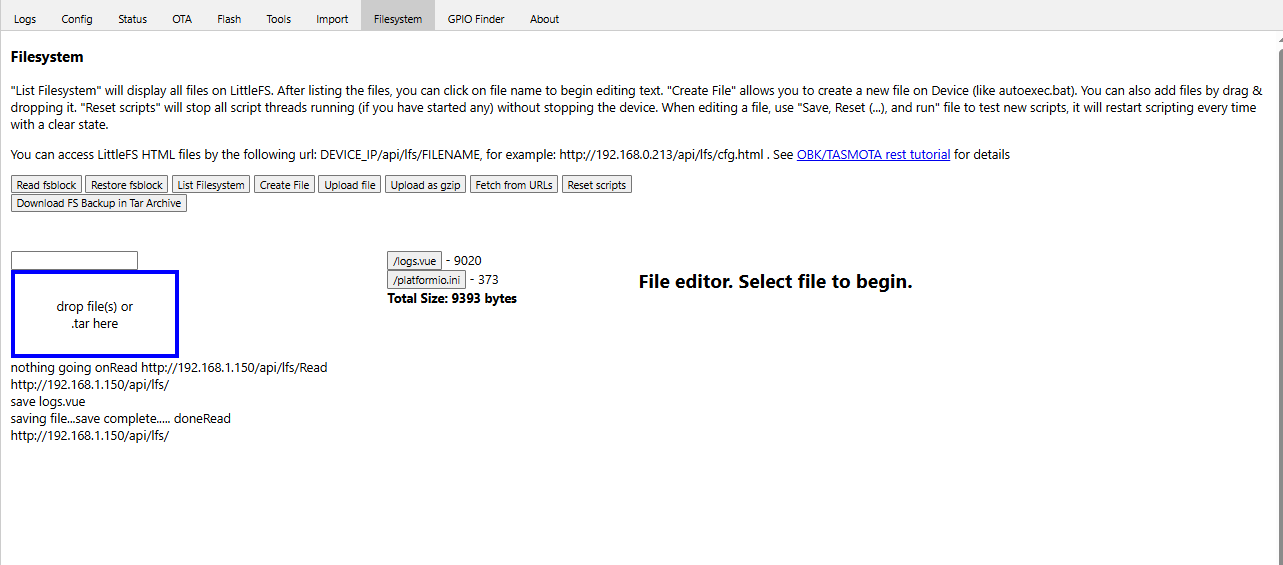The image size is (1283, 565).
Task: Click the 'save logs.vue' log line
Action: pos(48,402)
